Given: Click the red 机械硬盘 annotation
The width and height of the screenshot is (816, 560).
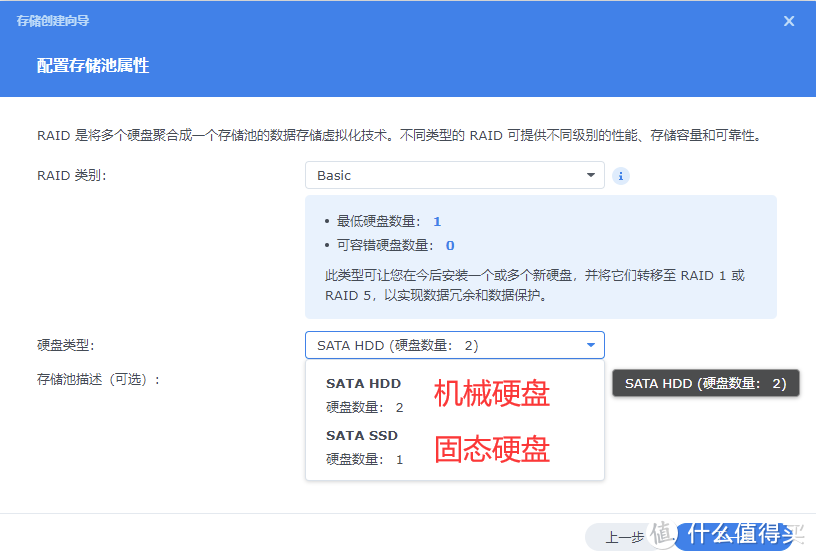Looking at the screenshot, I should coord(491,394).
